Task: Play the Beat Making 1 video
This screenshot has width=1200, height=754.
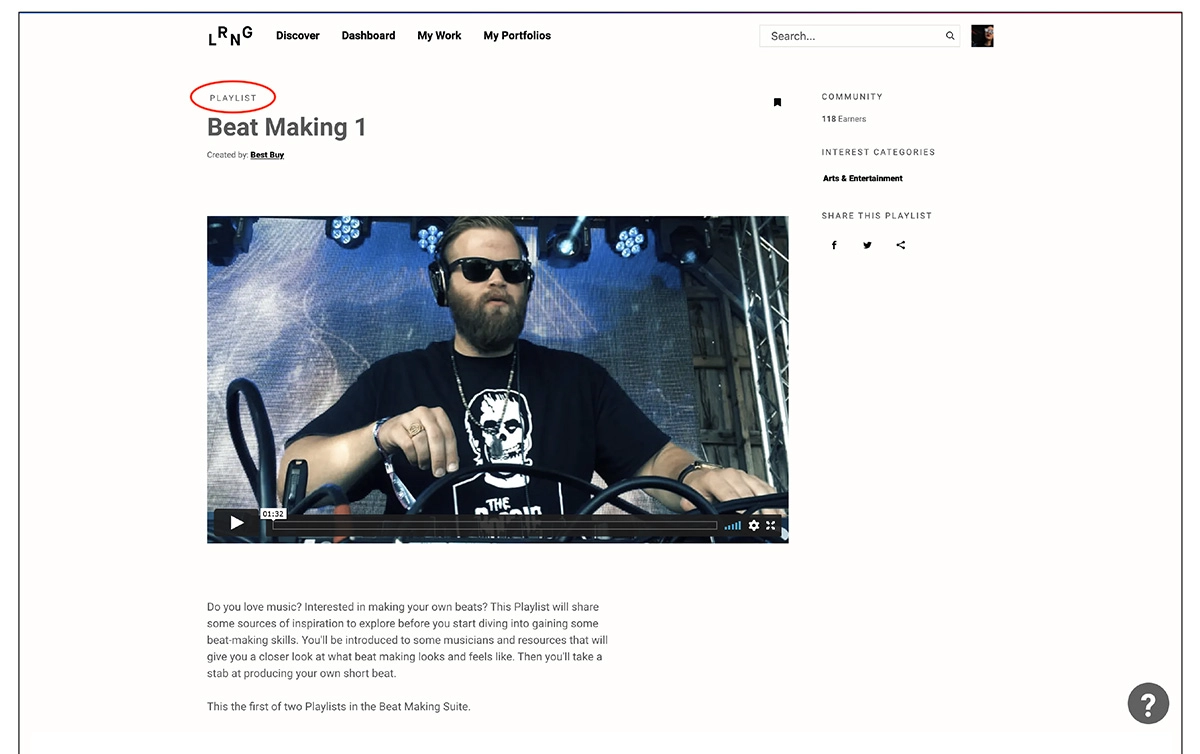Action: 236,522
